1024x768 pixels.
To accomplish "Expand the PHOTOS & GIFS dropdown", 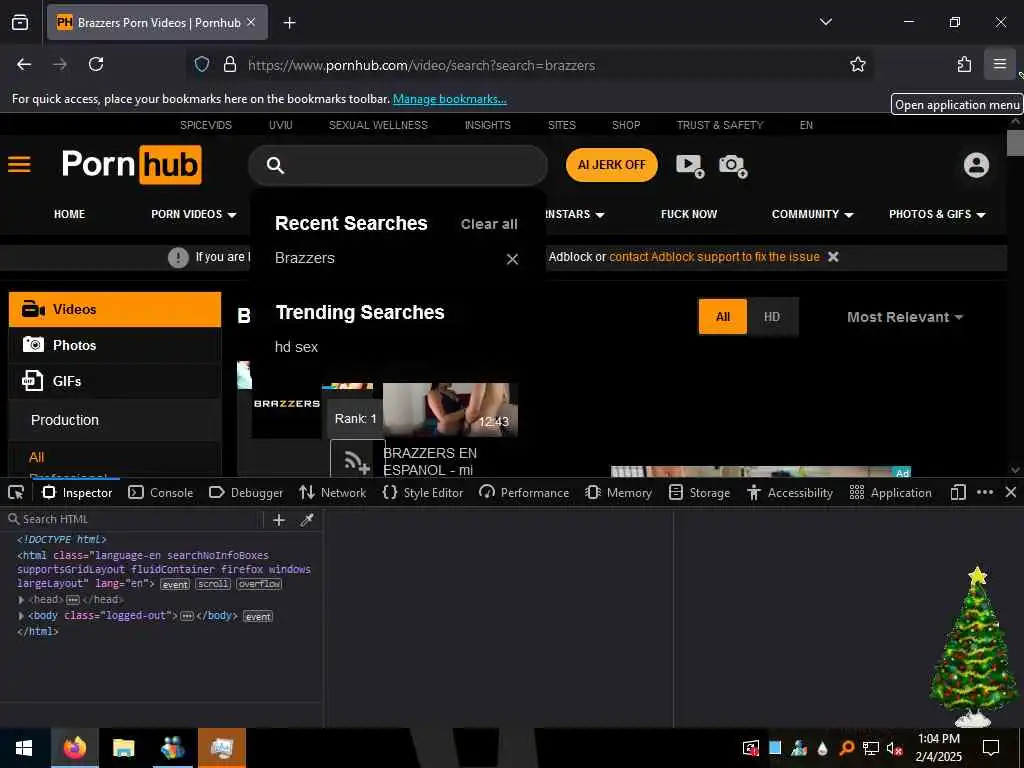I will pyautogui.click(x=937, y=214).
